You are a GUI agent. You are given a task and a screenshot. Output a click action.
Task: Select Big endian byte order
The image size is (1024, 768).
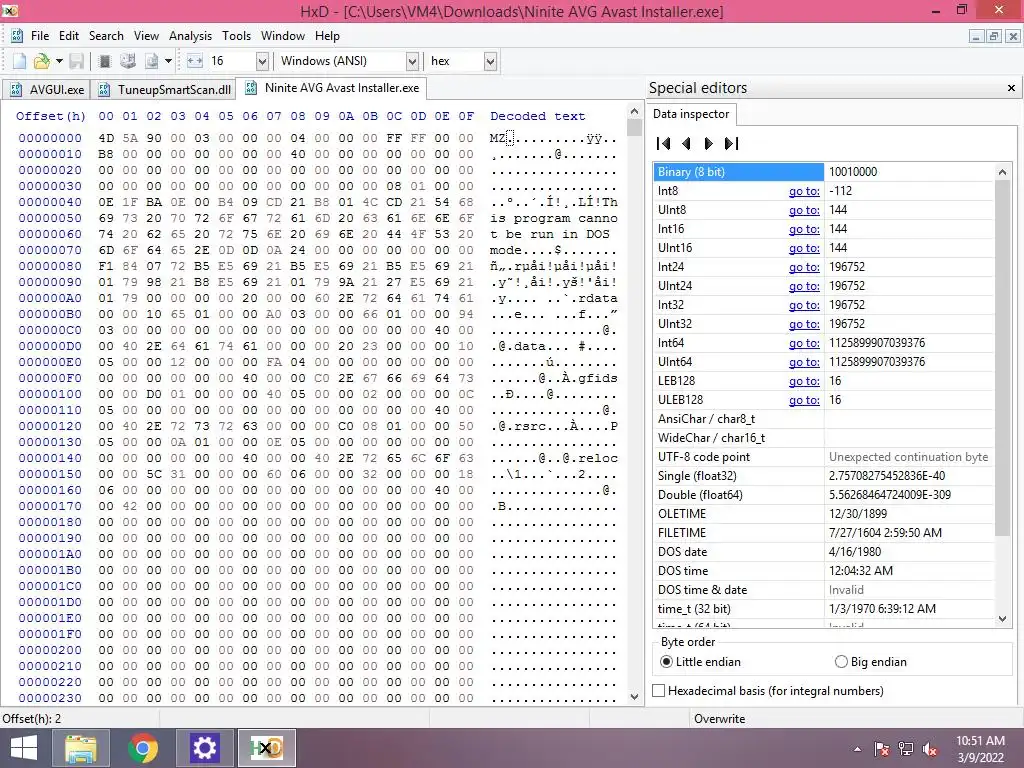point(871,662)
